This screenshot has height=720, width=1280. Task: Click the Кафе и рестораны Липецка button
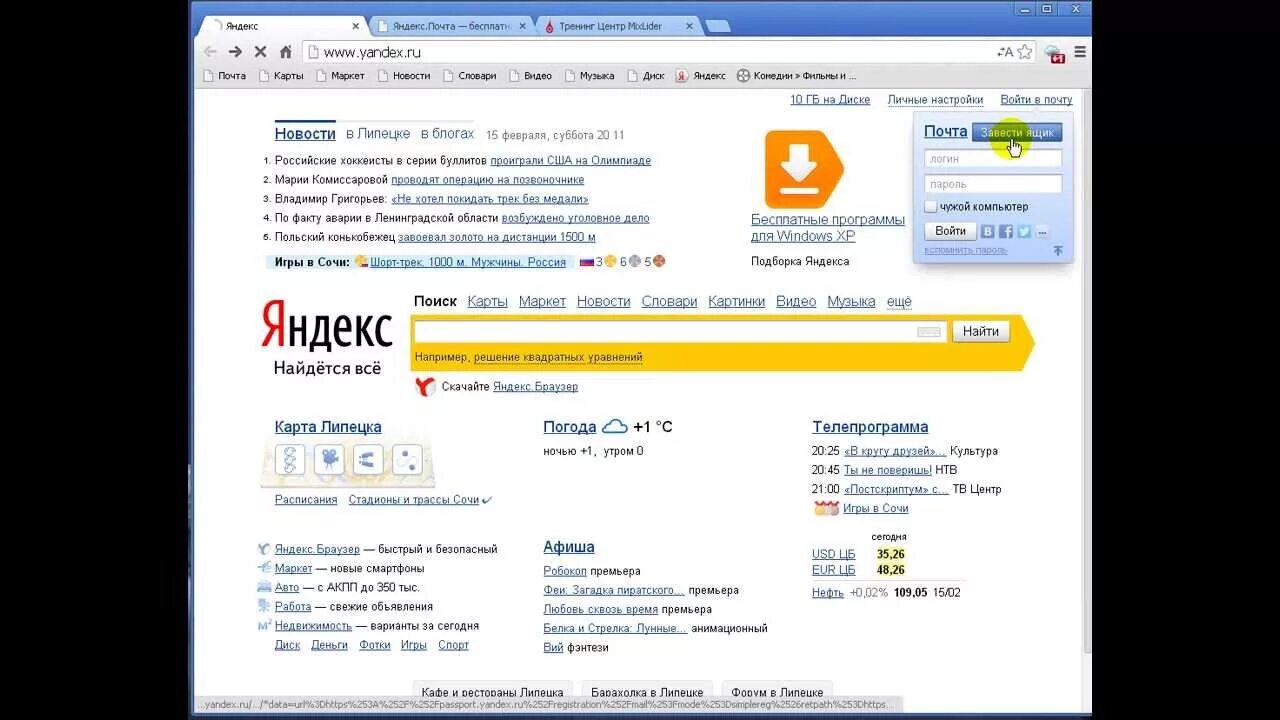point(492,692)
